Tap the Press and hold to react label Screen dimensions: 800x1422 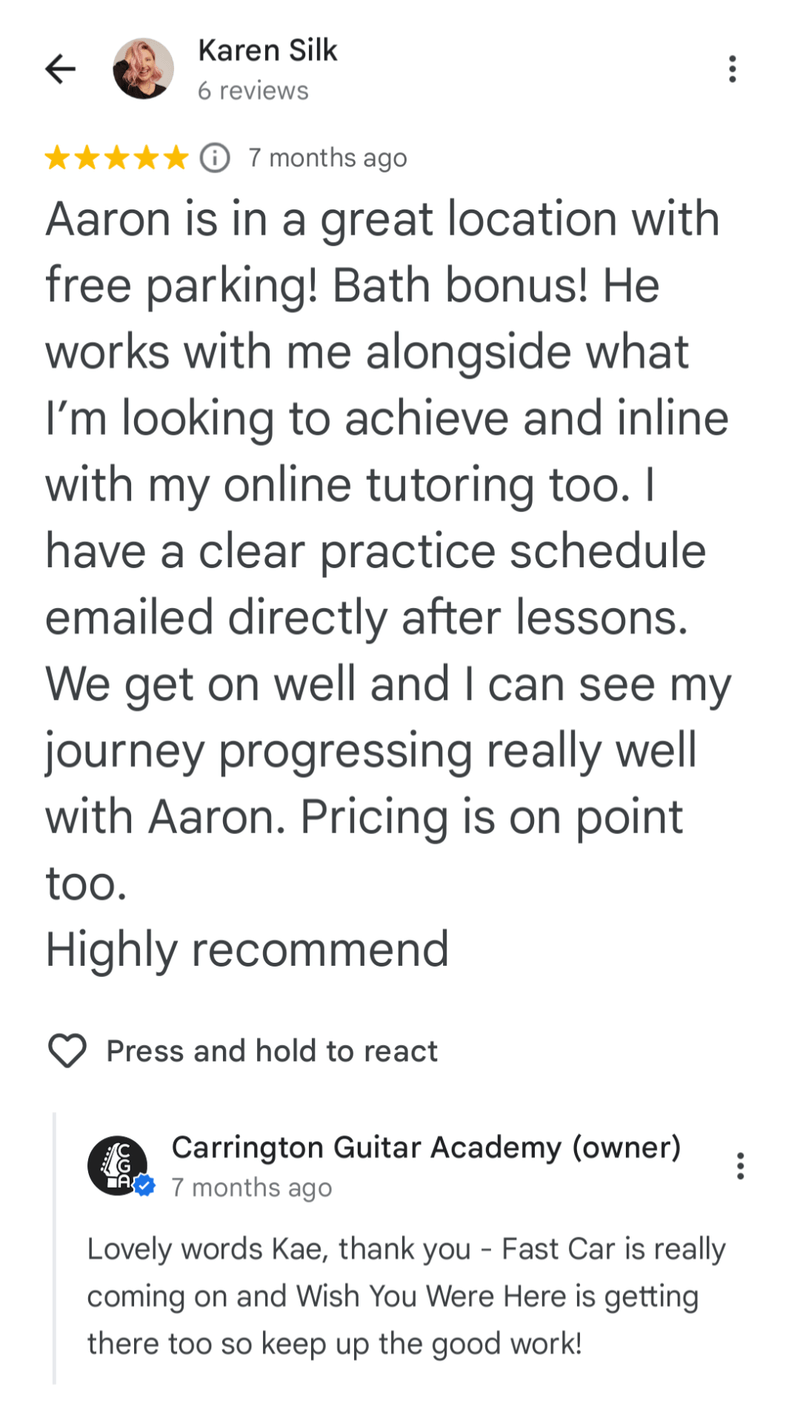271,1050
